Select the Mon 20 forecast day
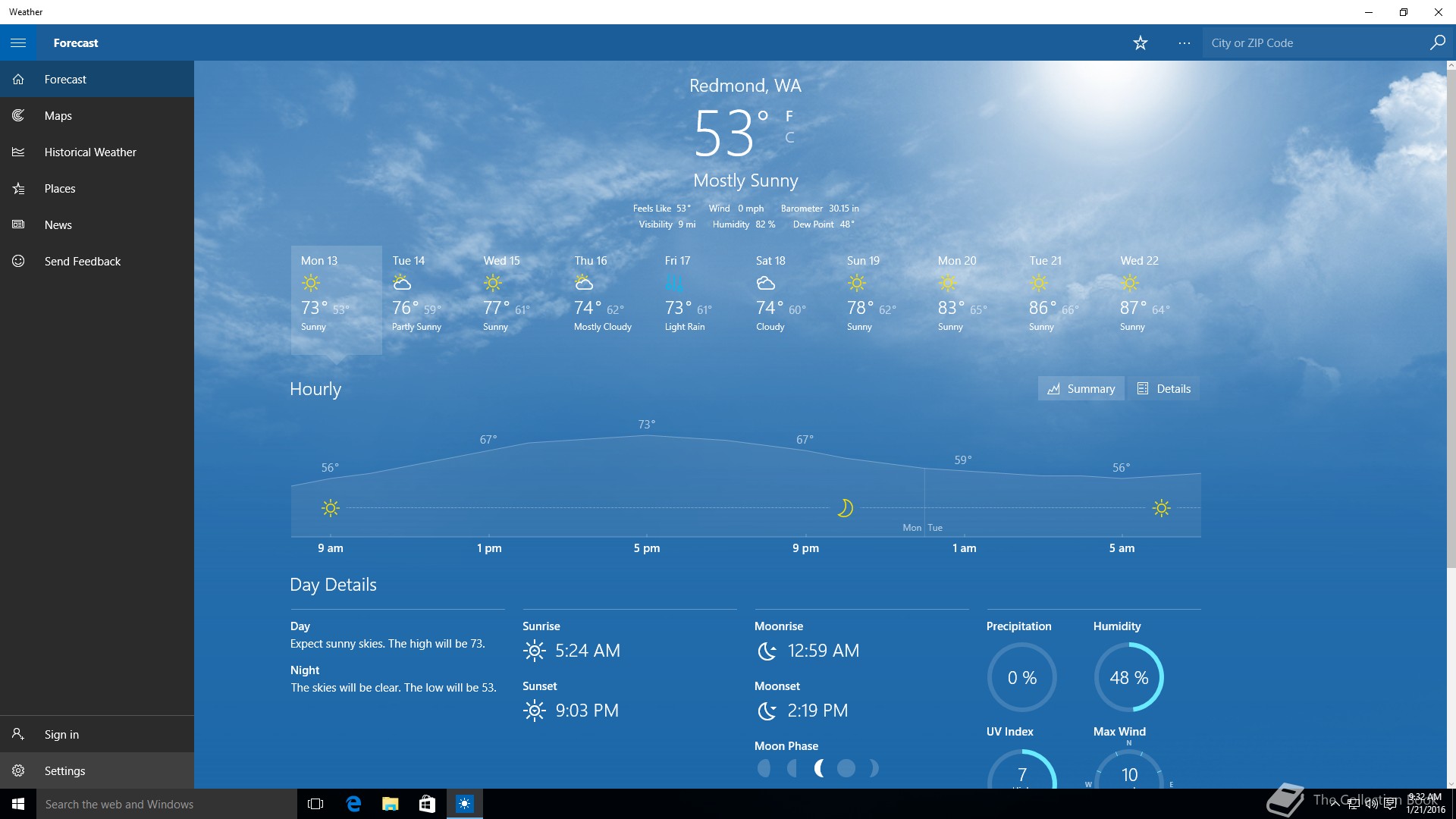Viewport: 1456px width, 819px height. (973, 300)
